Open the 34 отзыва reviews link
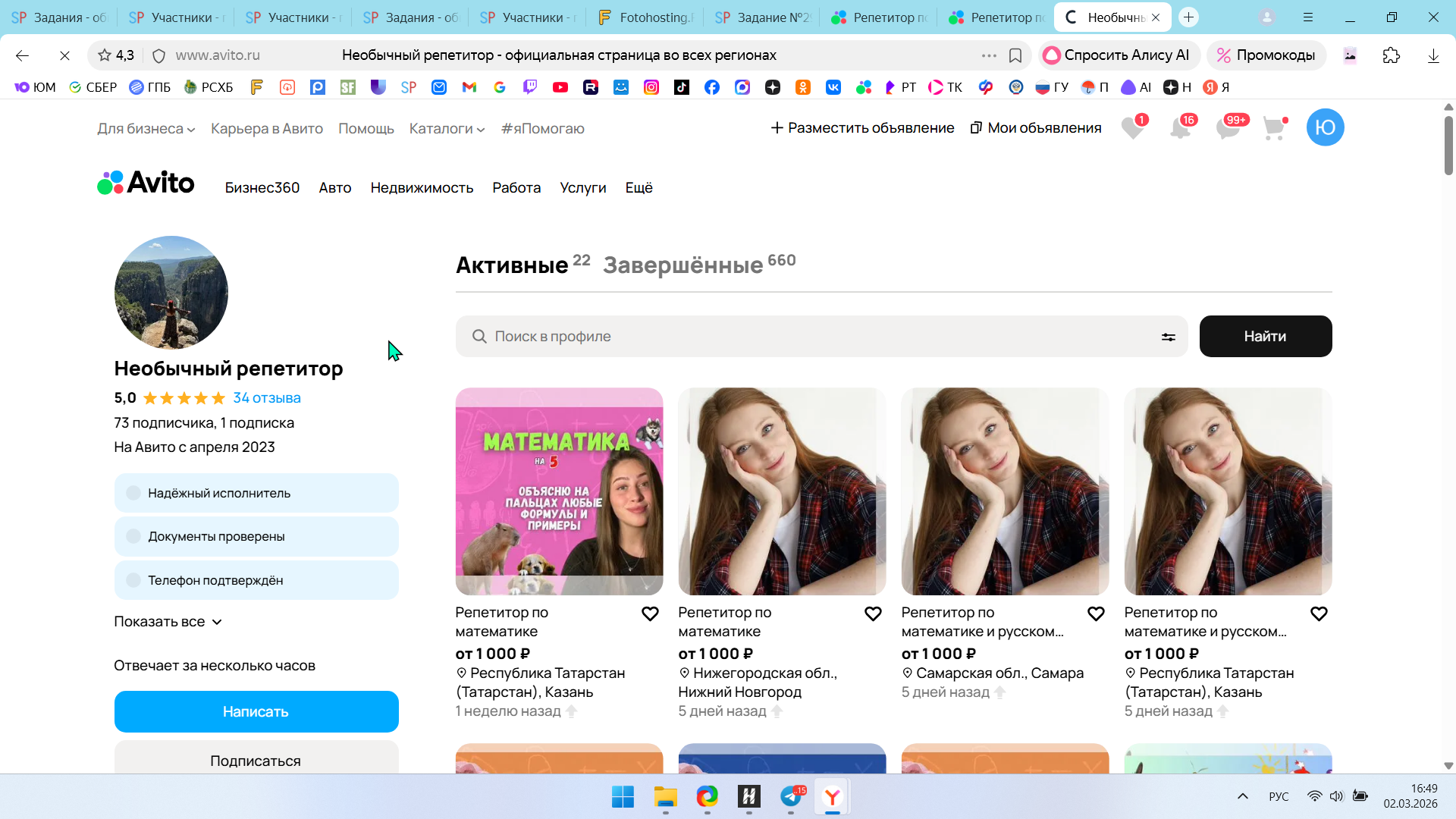Image resolution: width=1456 pixels, height=819 pixels. pyautogui.click(x=266, y=398)
